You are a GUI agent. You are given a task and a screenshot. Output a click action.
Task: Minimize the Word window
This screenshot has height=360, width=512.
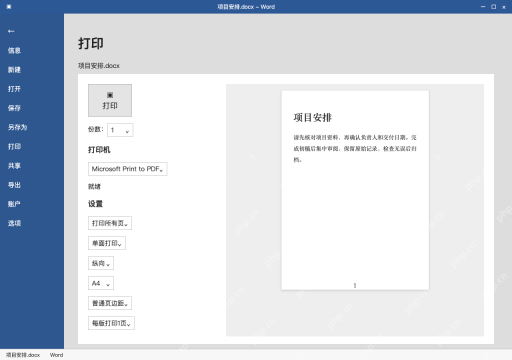[x=483, y=7]
